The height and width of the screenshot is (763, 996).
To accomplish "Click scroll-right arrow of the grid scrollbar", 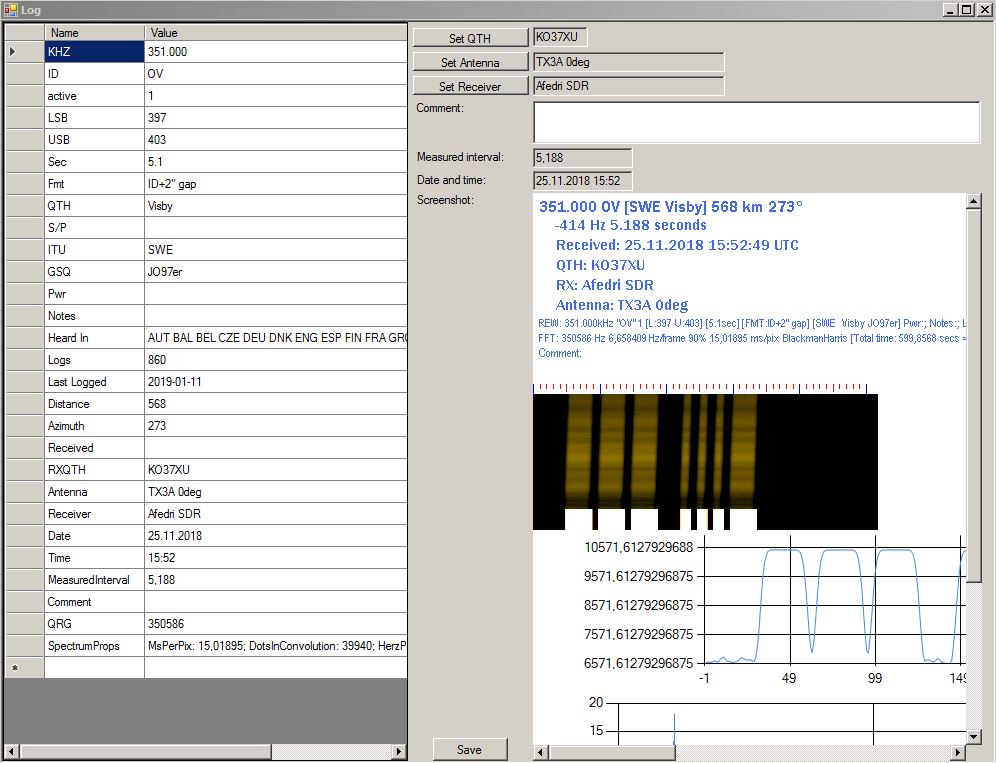I will [399, 751].
